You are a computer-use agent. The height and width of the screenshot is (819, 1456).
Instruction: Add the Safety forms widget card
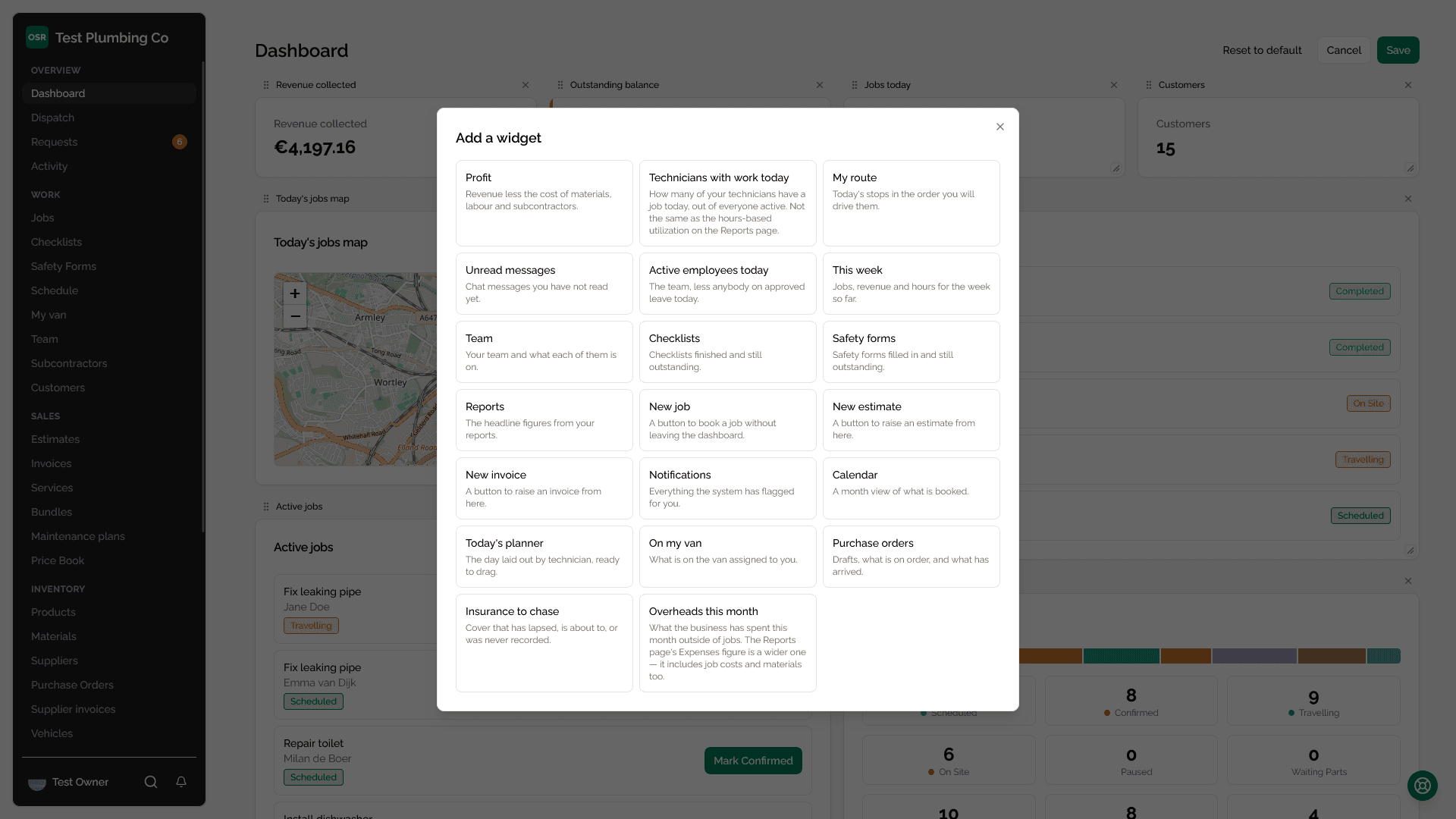point(911,352)
